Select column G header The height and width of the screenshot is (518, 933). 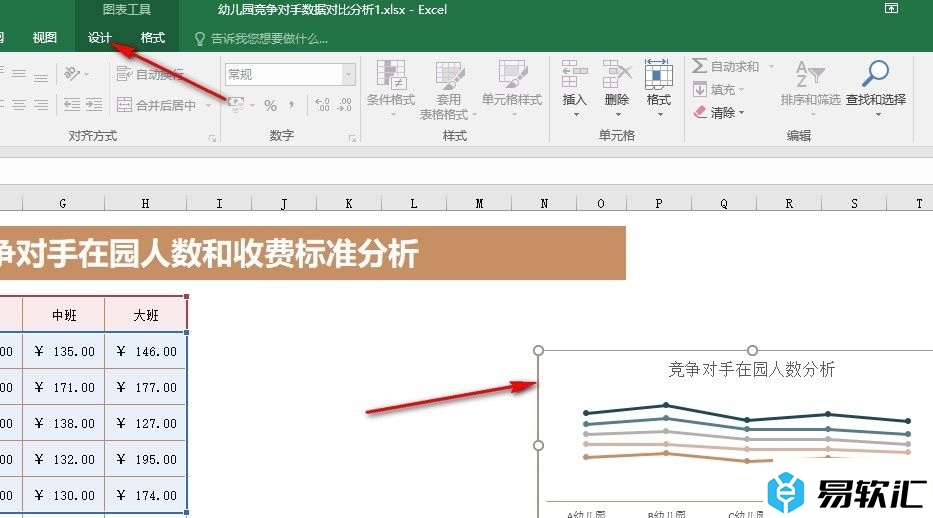(63, 203)
